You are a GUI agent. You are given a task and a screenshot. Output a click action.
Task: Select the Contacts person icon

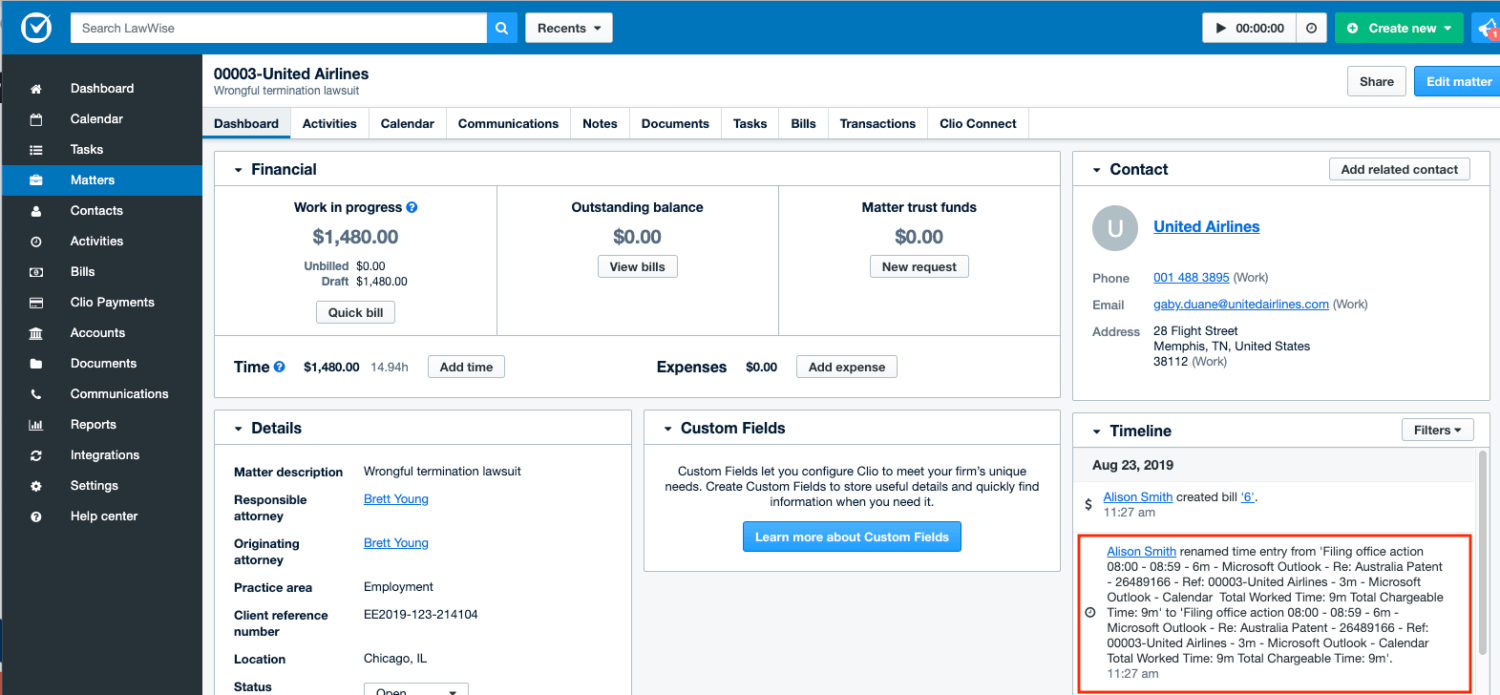(x=35, y=210)
